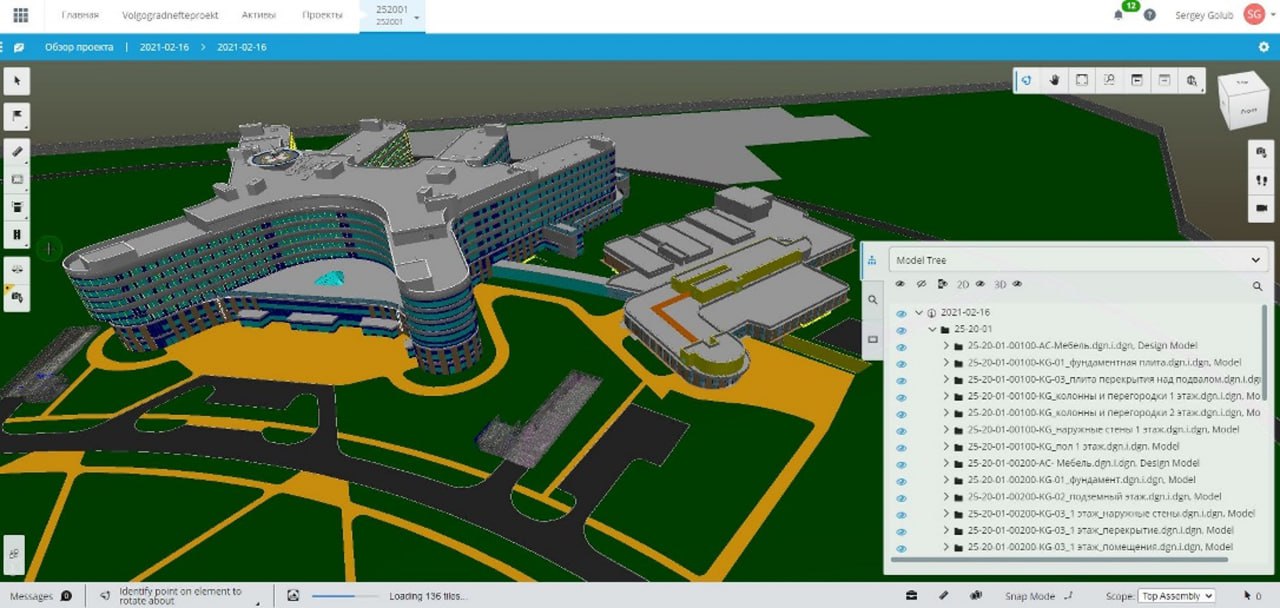
Task: Switch to the Проекты tab
Action: tap(321, 15)
